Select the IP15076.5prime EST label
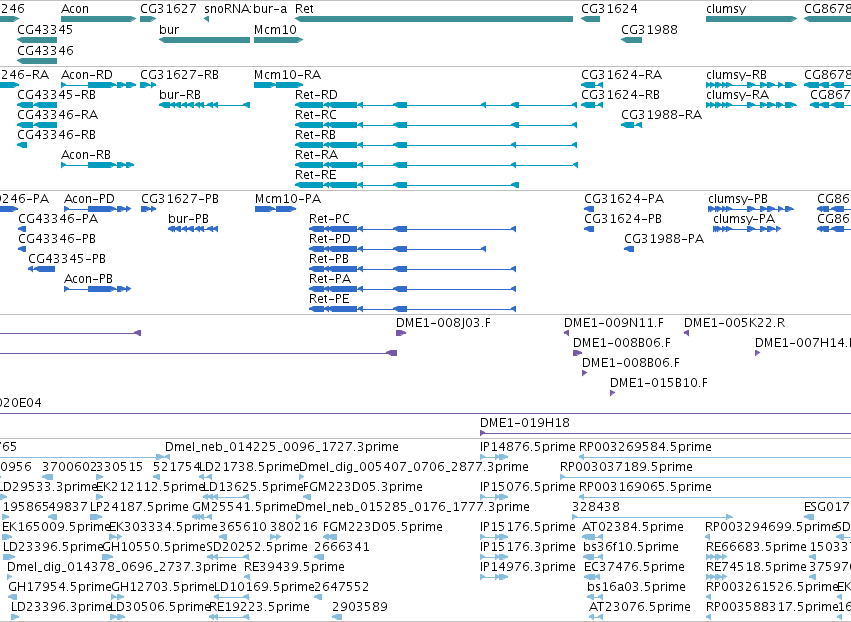851x622 pixels. coord(528,487)
